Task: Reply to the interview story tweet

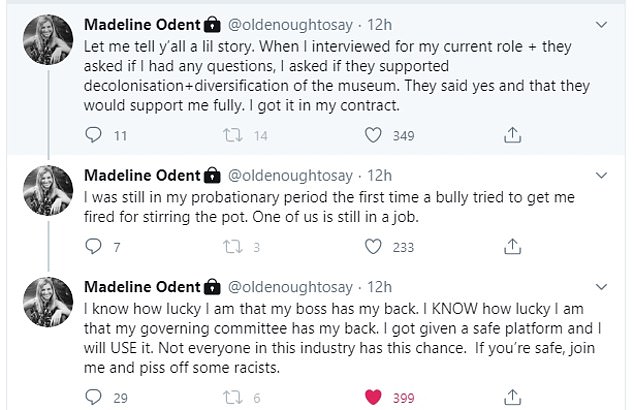Action: tap(94, 133)
